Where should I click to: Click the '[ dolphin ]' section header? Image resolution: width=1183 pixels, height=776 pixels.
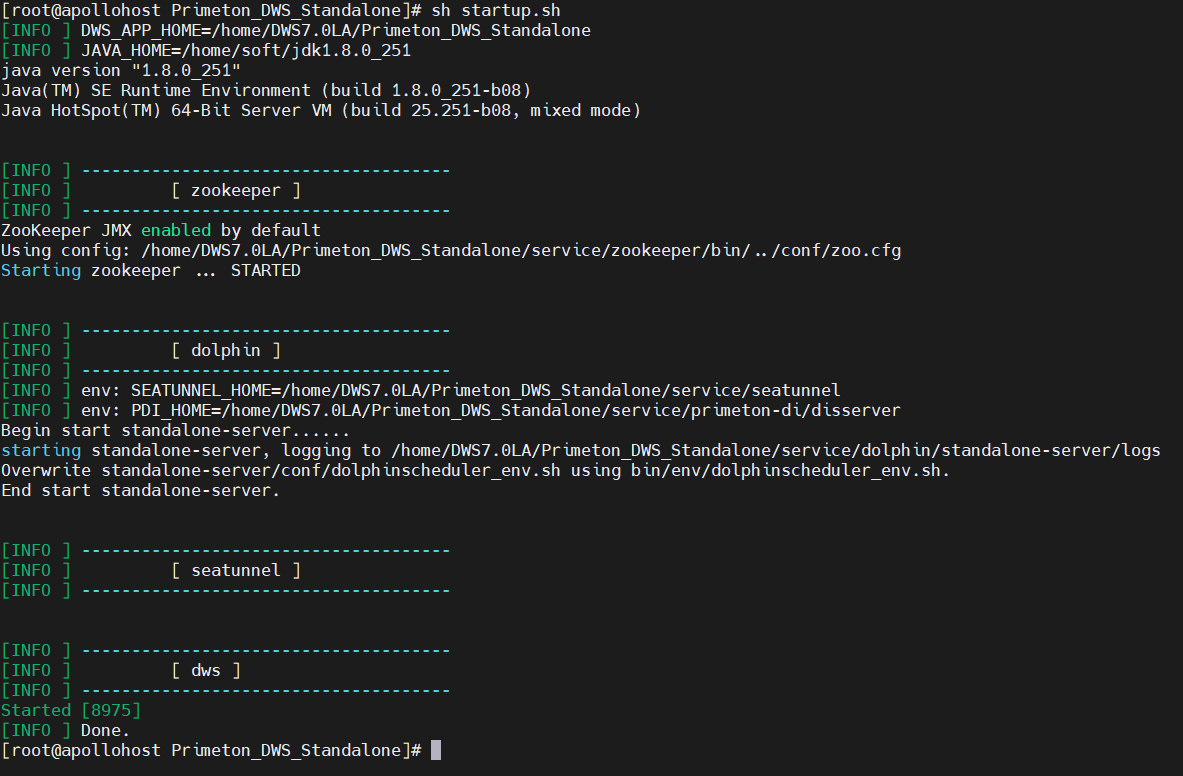pyautogui.click(x=225, y=350)
